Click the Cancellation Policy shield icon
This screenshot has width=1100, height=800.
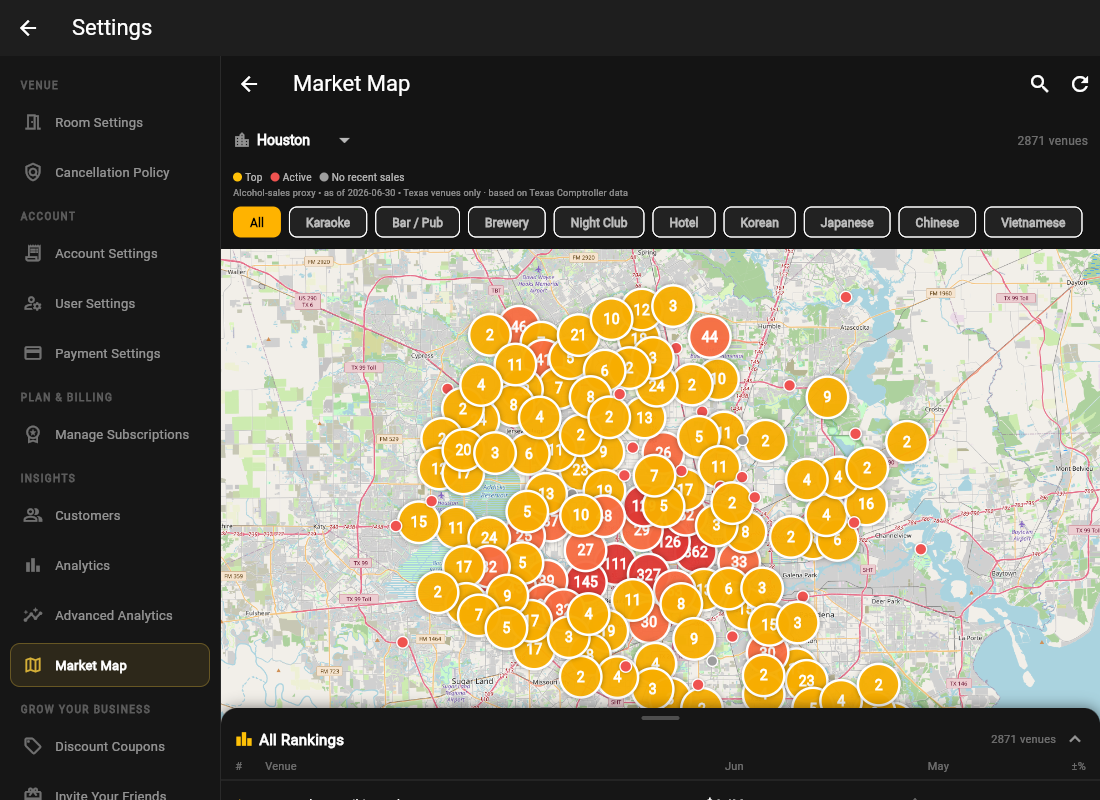(33, 173)
